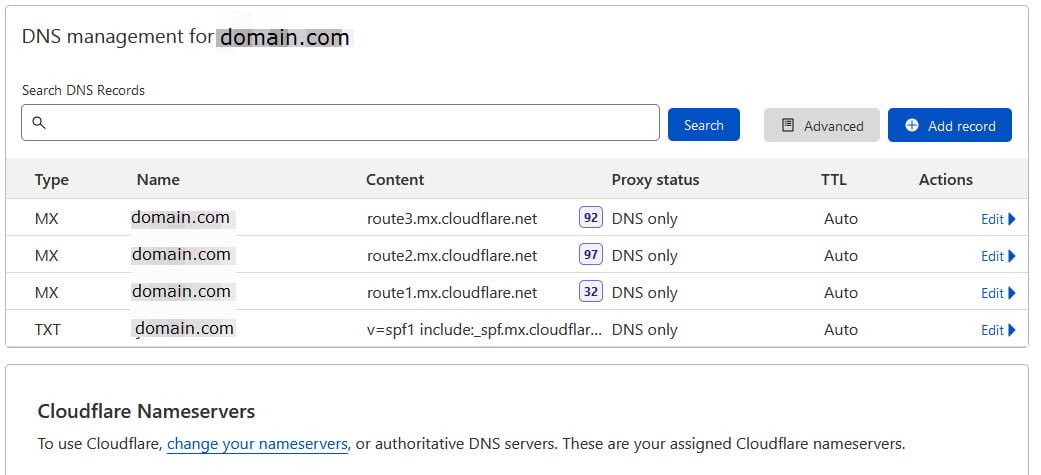Open Edit for the route1 MX record

[997, 293]
